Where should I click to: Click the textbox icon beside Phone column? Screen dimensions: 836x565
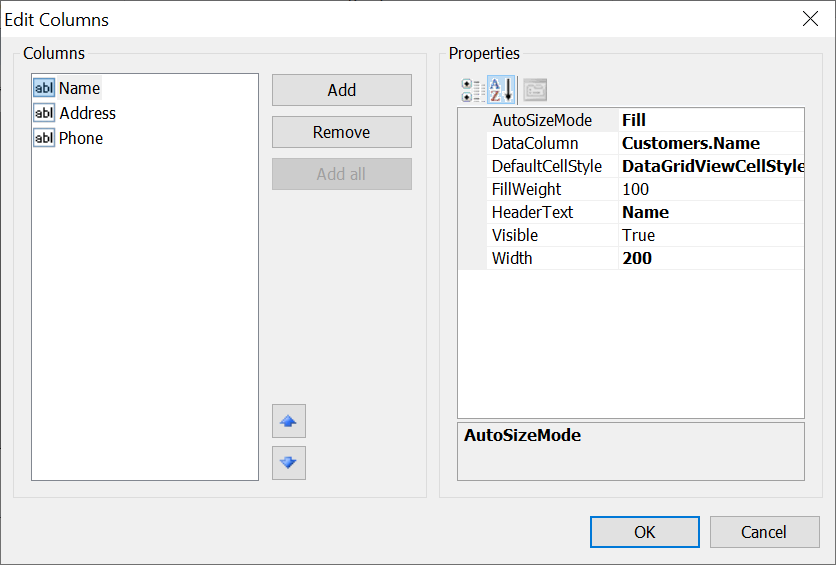click(44, 138)
